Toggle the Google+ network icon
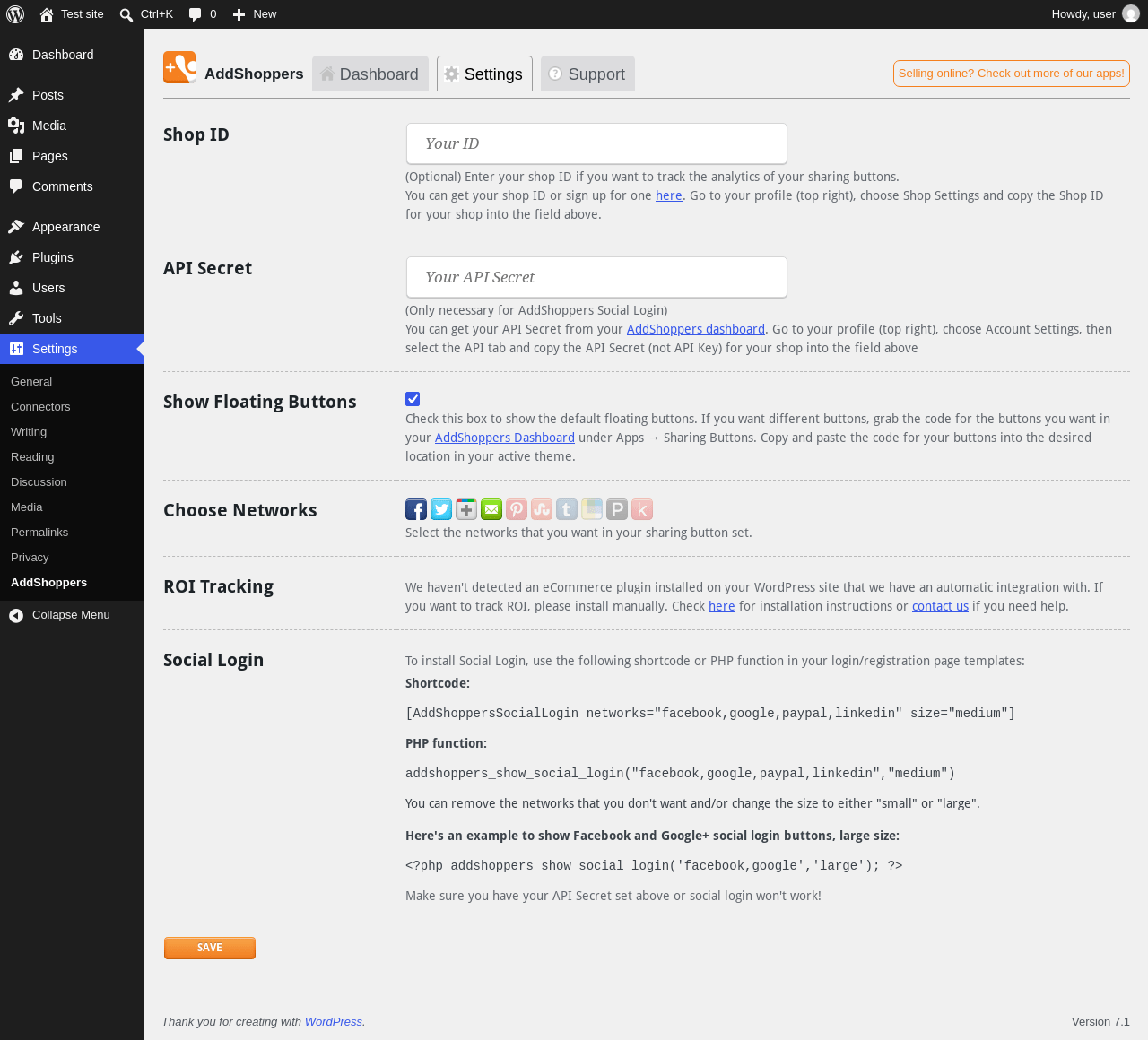 pos(466,509)
